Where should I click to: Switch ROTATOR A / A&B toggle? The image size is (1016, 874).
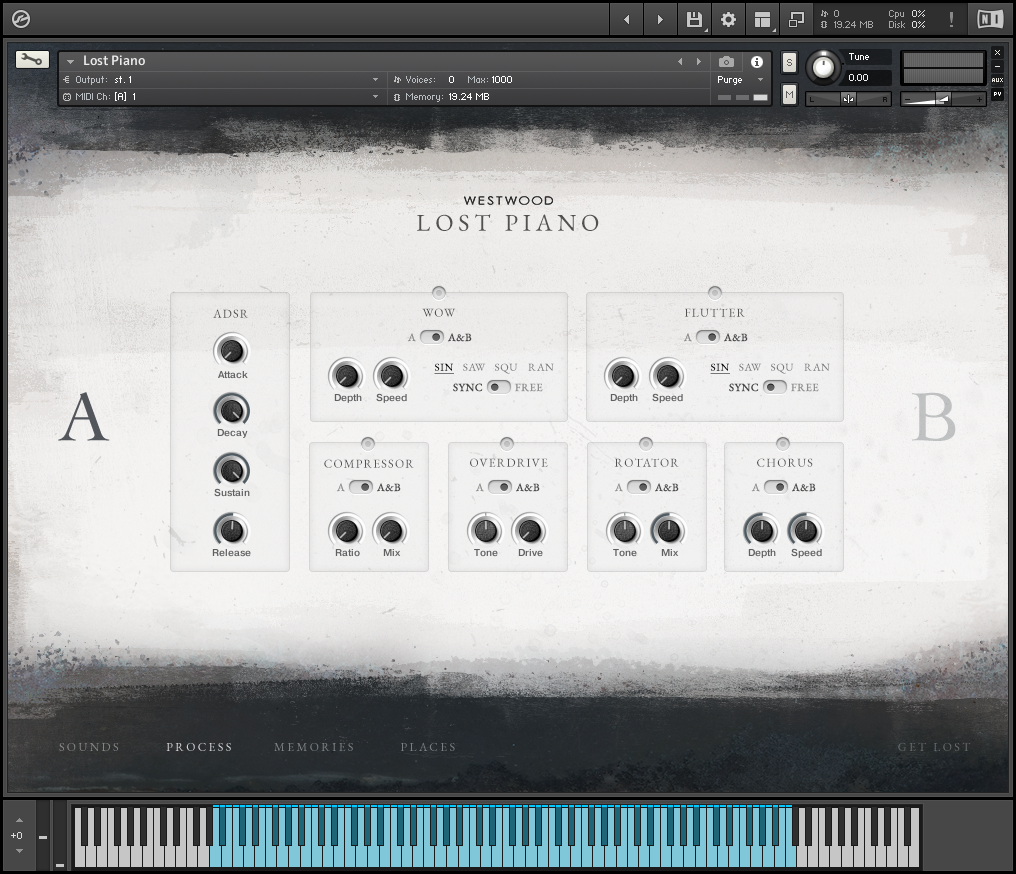point(638,487)
